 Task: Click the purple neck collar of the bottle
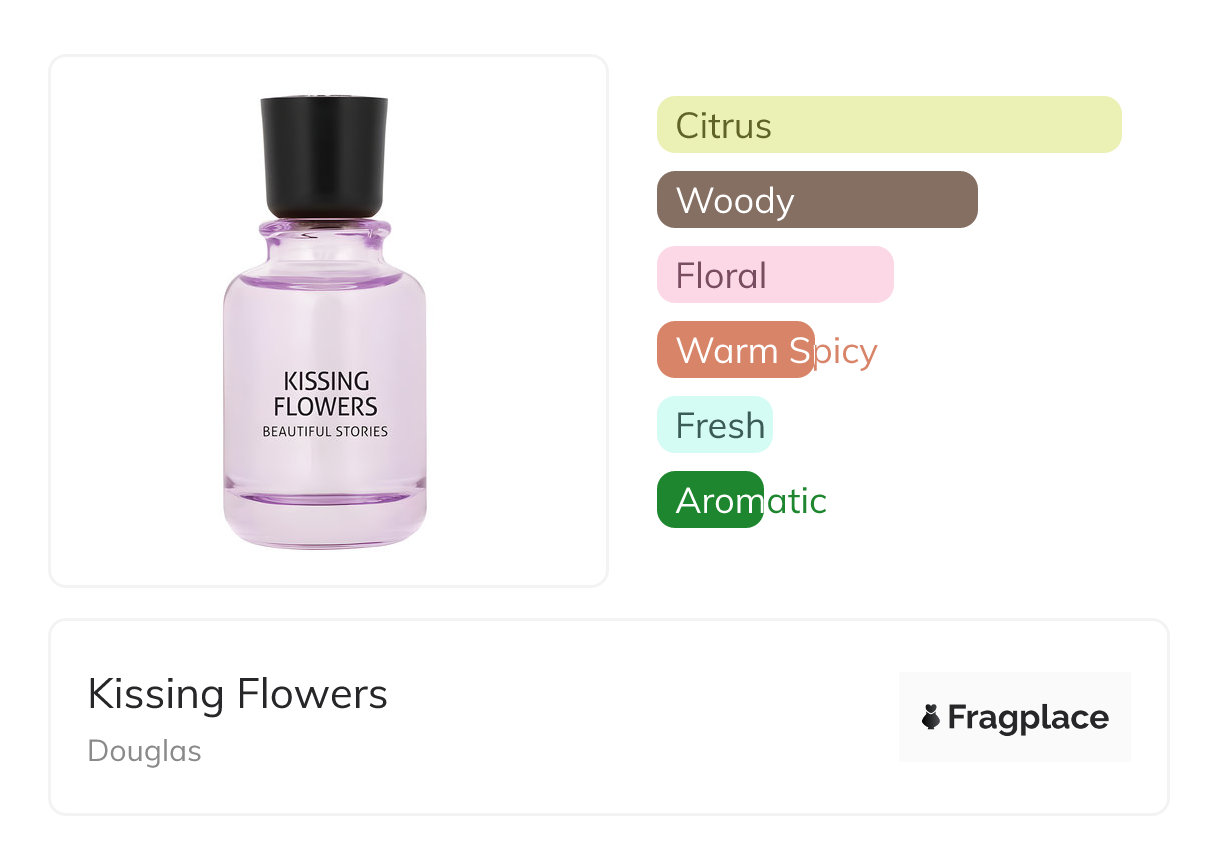coord(325,232)
